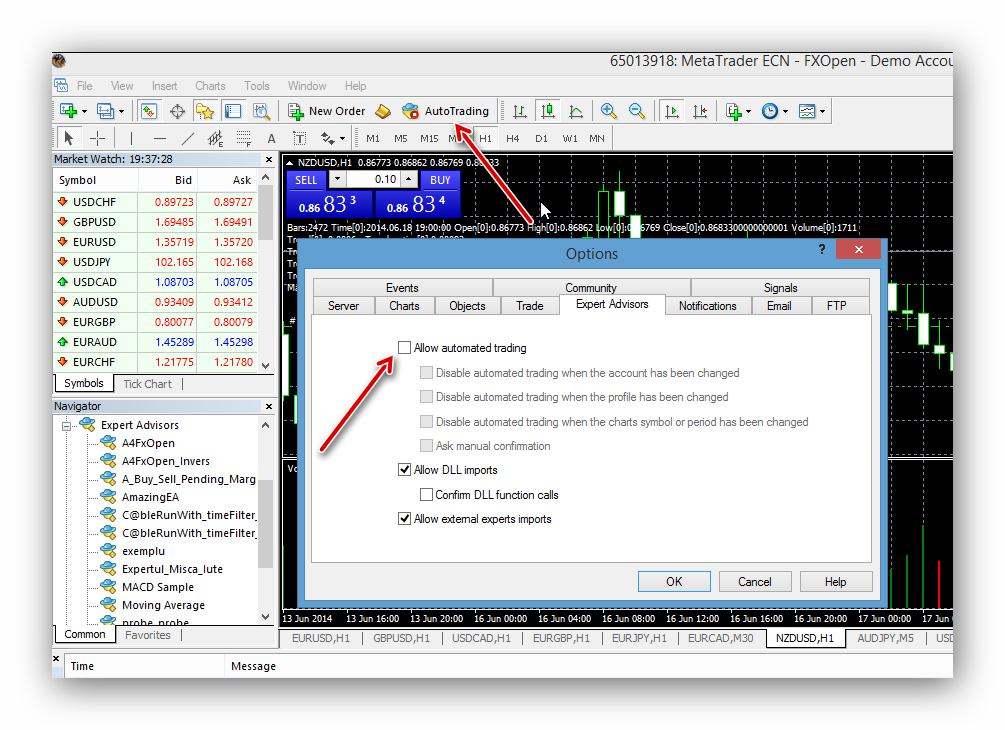Viewport: 1005px width, 730px height.
Task: Select the Crosshair tool
Action: (x=97, y=138)
